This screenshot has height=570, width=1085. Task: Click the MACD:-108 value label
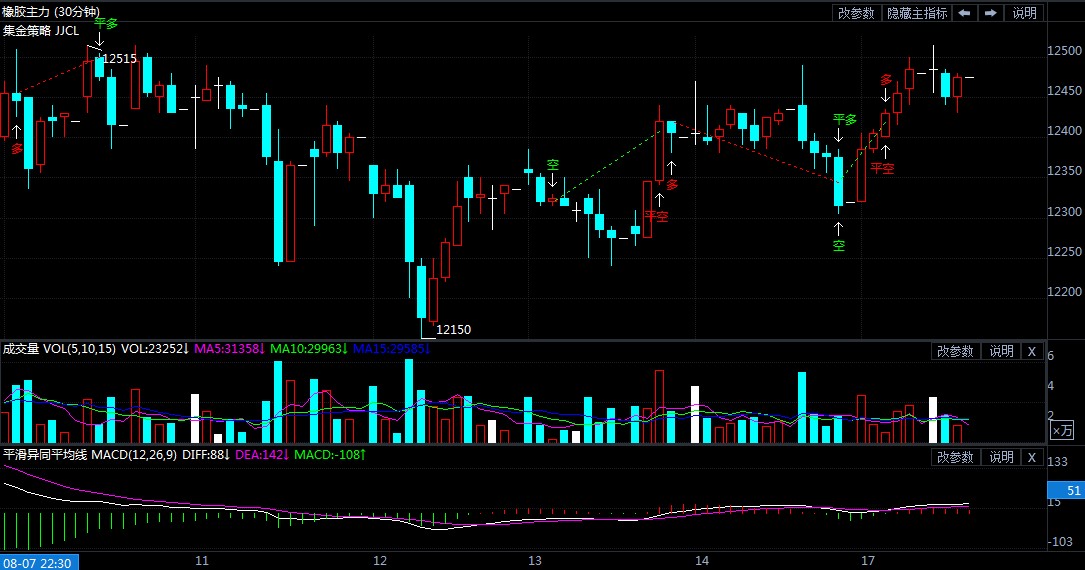click(x=329, y=454)
